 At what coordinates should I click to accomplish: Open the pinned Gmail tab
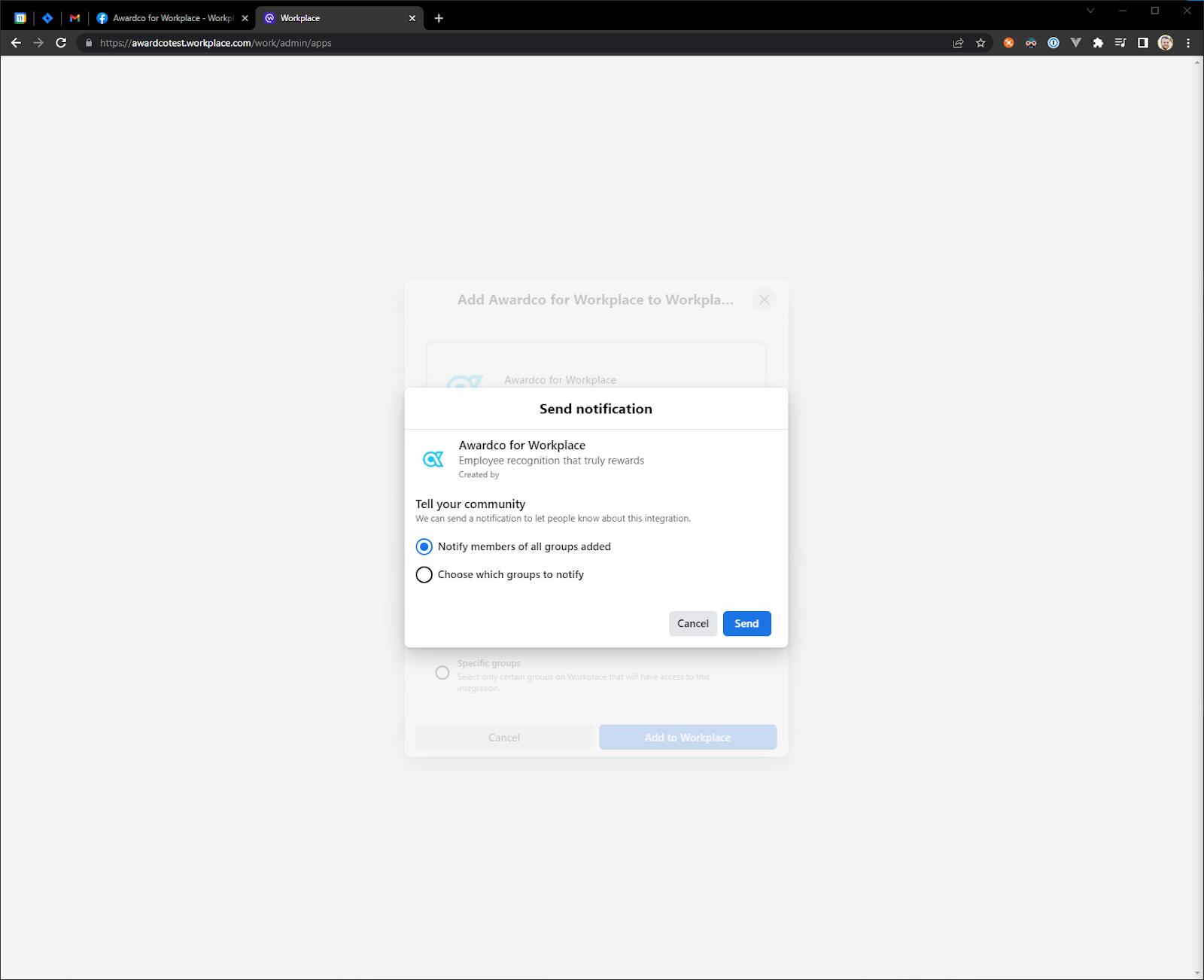tap(74, 18)
